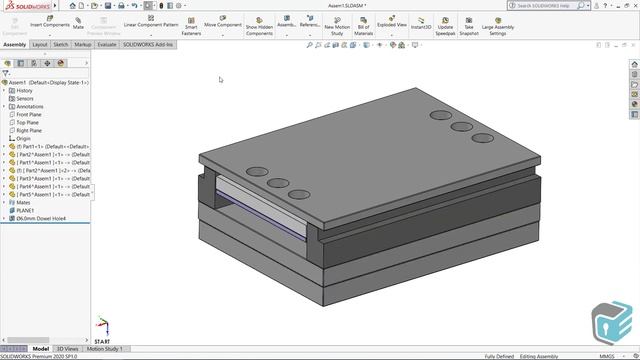Viewport: 640px width, 360px height.
Task: Open SOLIDWORKS Resources home icon in task pane
Action: coord(634,64)
